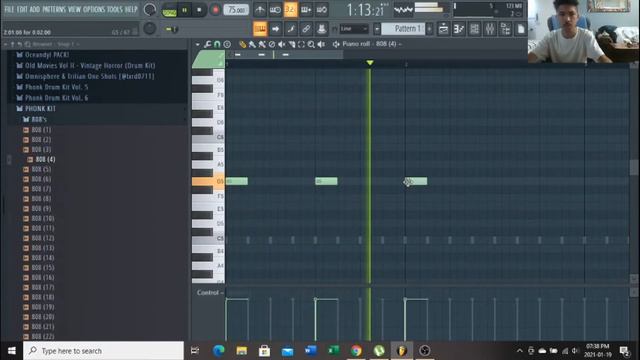The width and height of the screenshot is (640, 360).
Task: Toggle pattern/song mode switch
Action: click(169, 10)
